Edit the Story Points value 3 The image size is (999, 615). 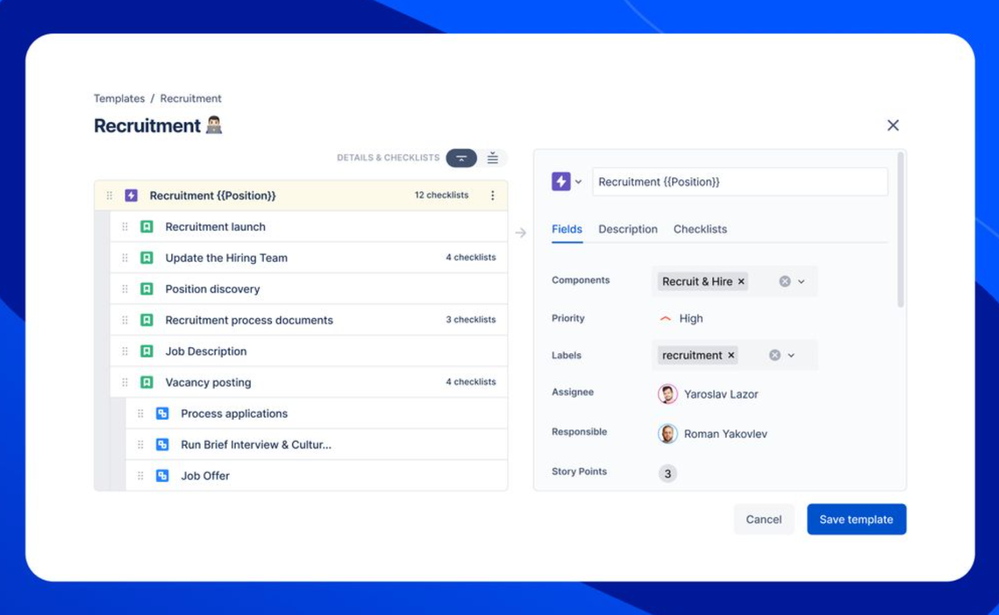(x=667, y=474)
